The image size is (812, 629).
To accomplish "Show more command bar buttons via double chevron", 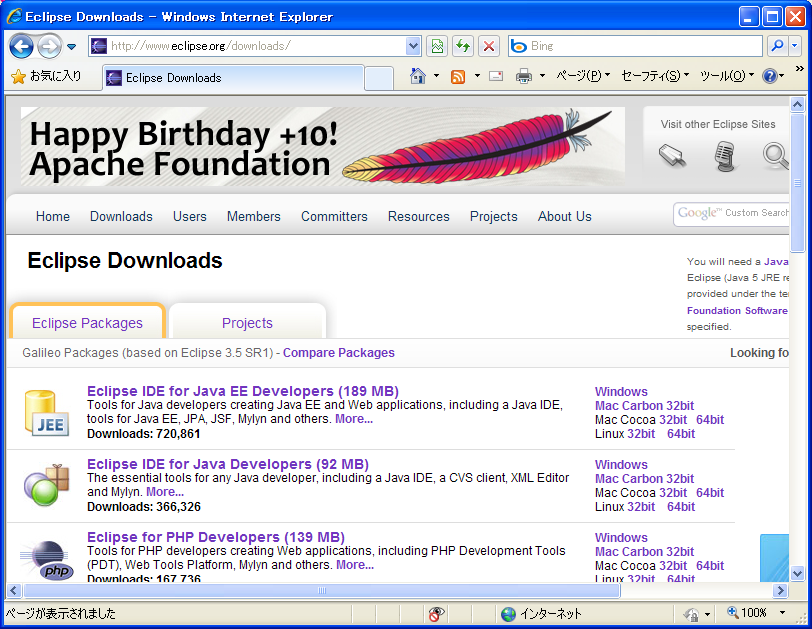I will pyautogui.click(x=800, y=68).
